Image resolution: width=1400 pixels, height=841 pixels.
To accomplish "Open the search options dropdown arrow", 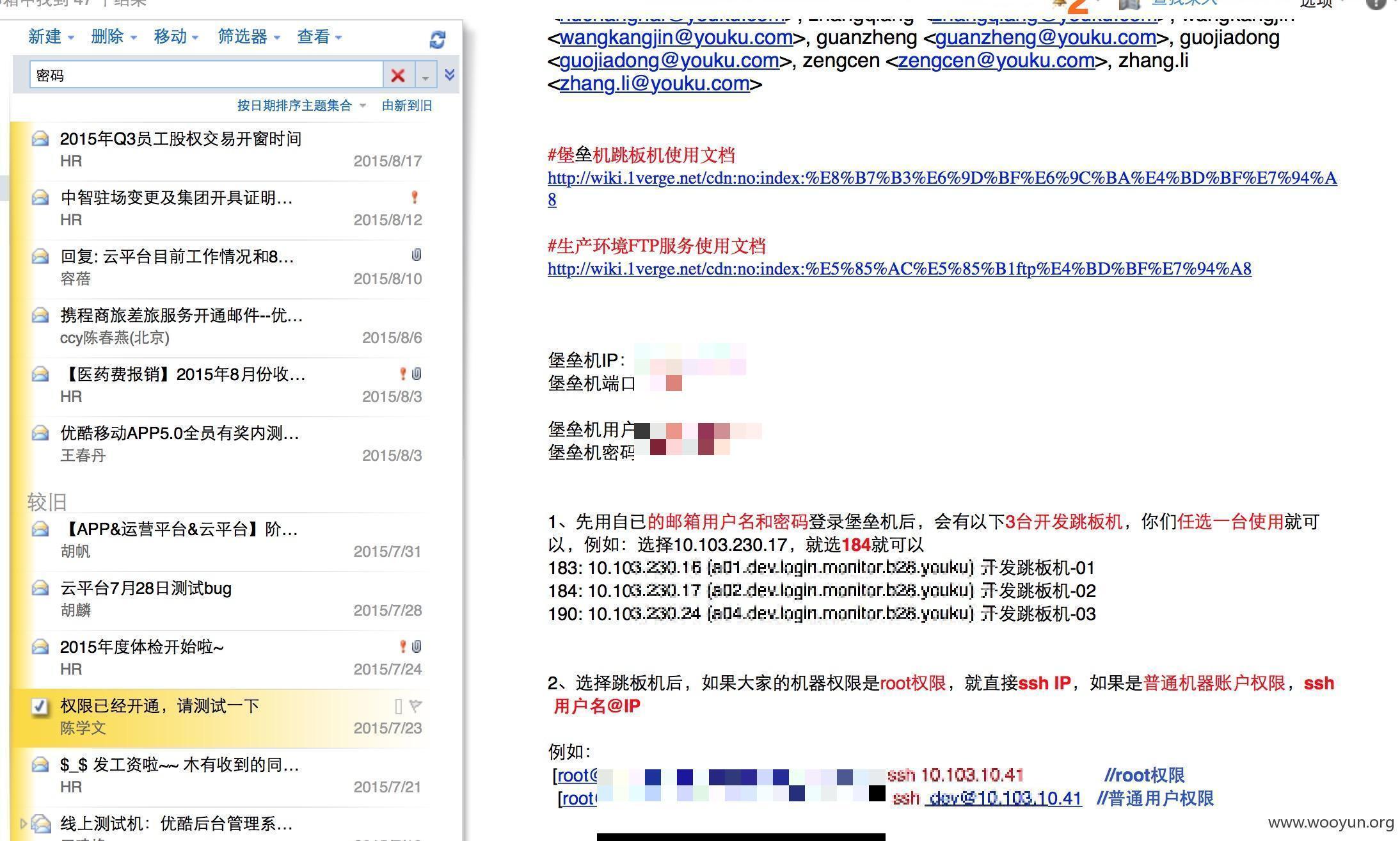I will click(x=426, y=76).
